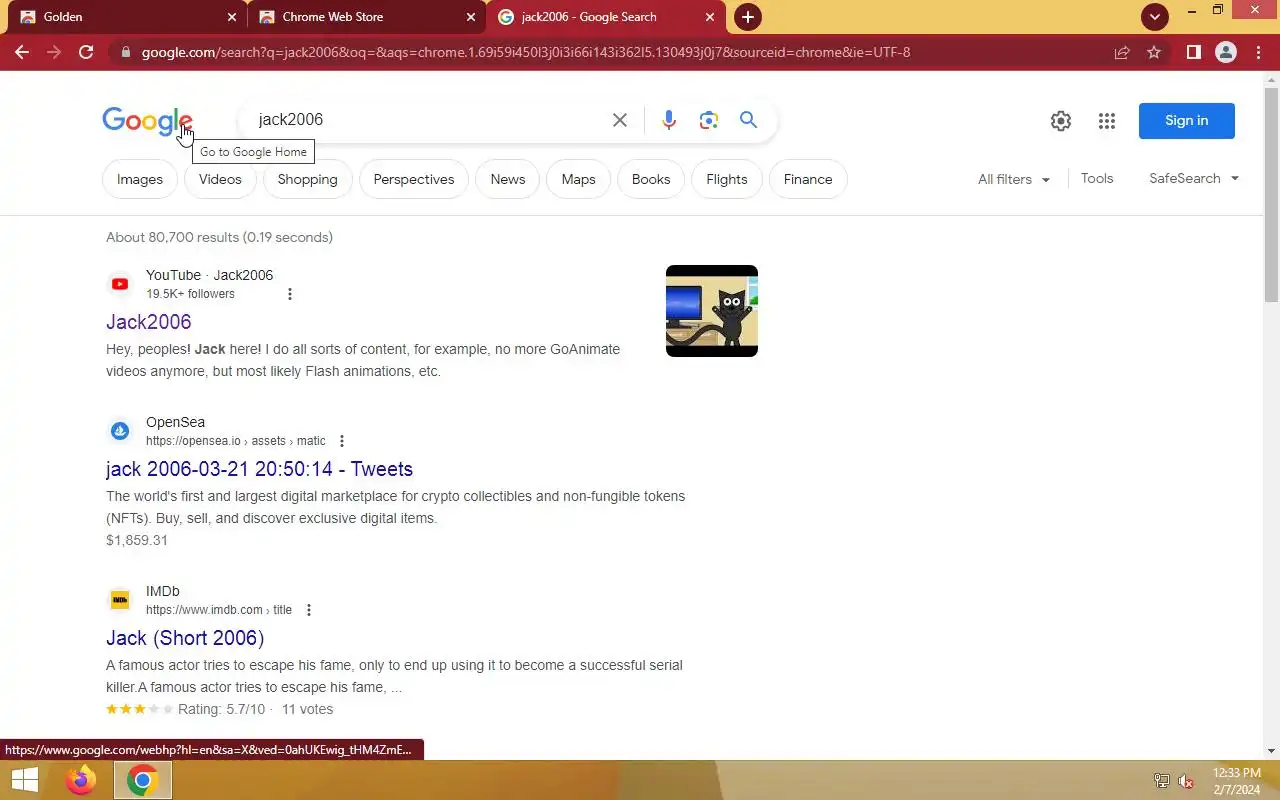Open the SafeSearch dropdown

1194,178
